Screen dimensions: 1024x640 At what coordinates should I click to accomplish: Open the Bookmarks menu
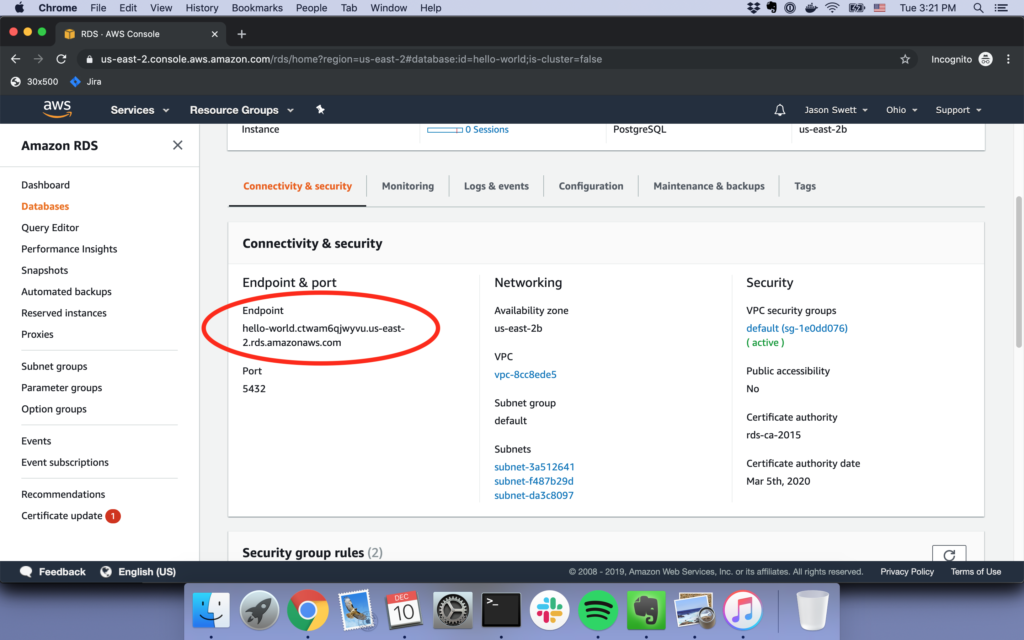[257, 8]
